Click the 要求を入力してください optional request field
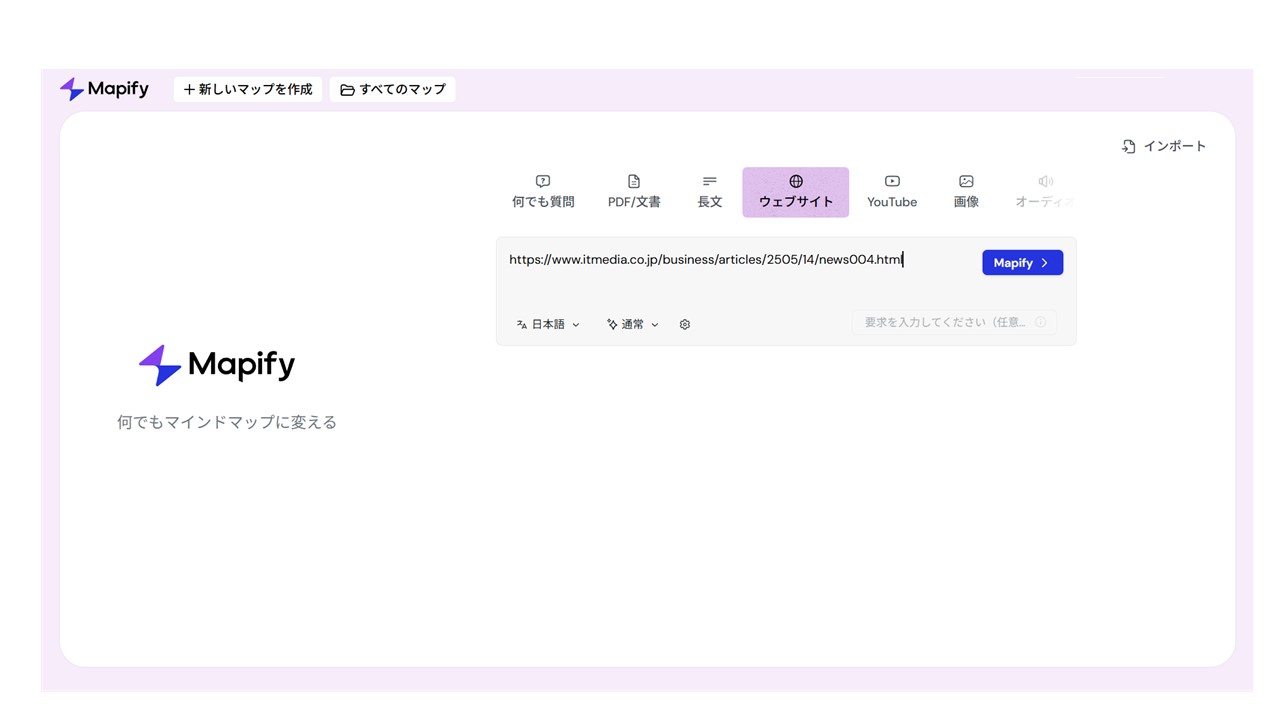The width and height of the screenshot is (1280, 720). pos(954,322)
